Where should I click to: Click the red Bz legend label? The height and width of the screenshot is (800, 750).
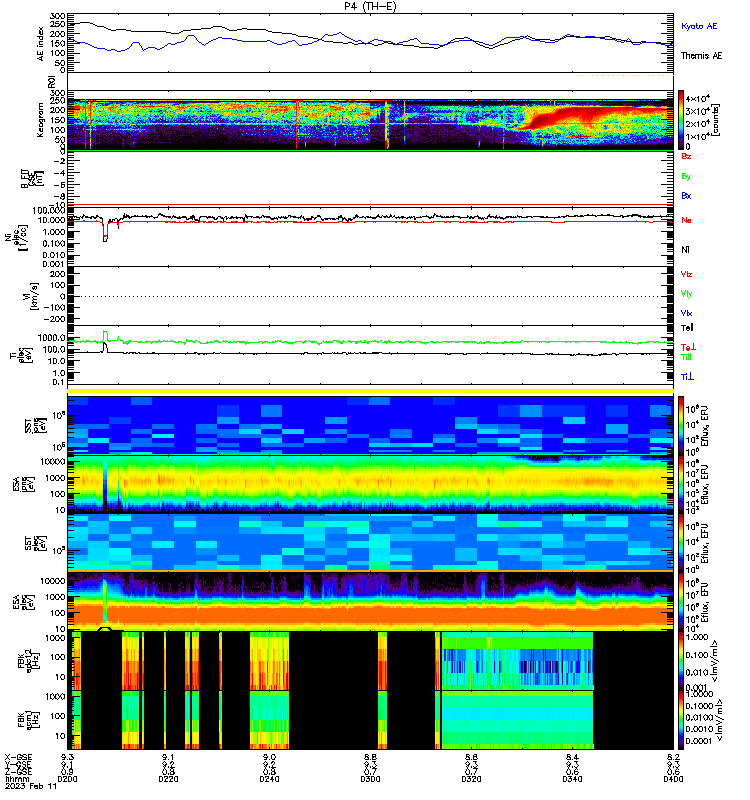(686, 157)
